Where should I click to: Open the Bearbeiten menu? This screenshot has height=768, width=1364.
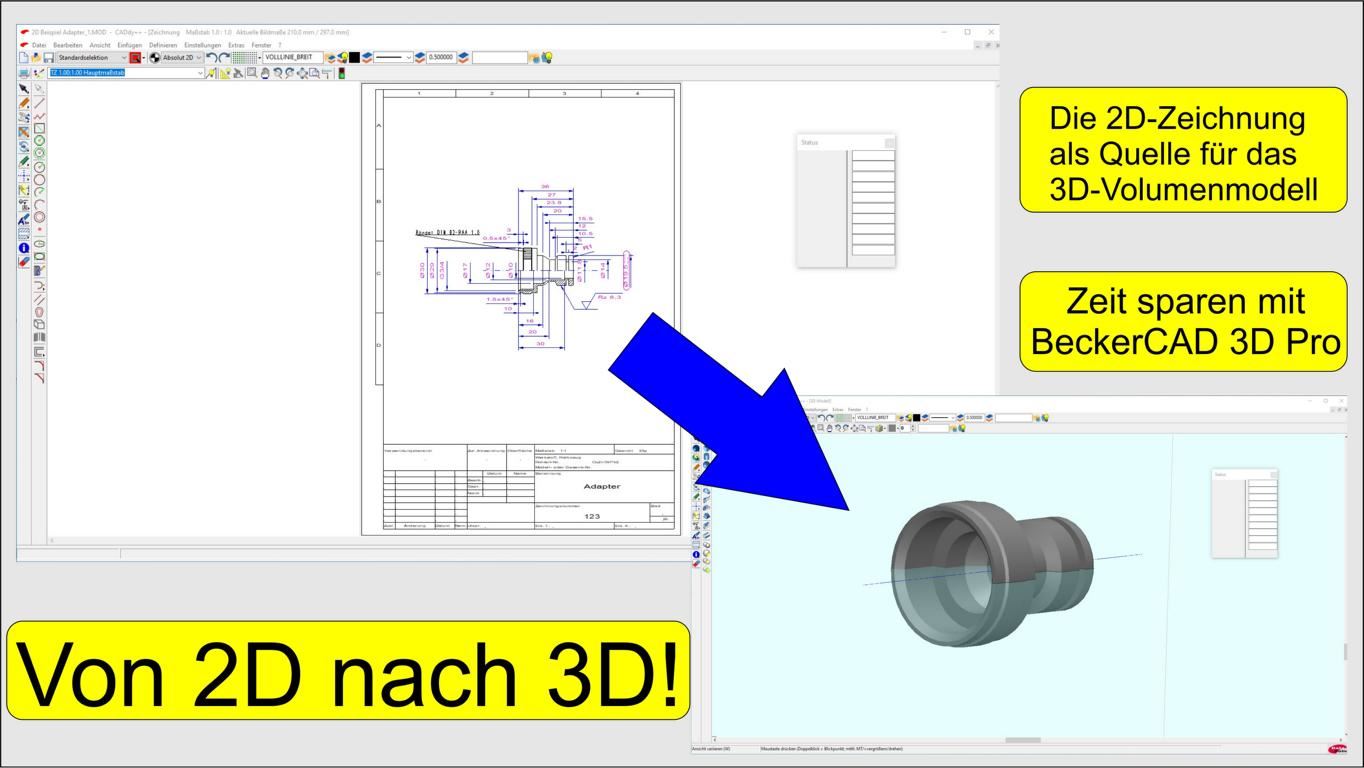click(x=67, y=45)
